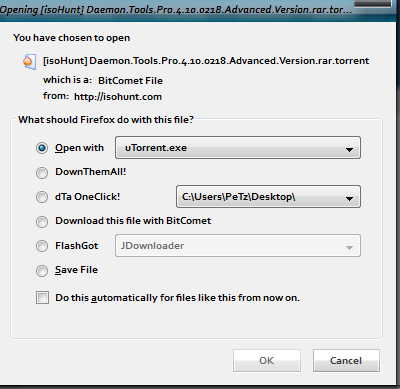Click 'You have chosen to open' text
The height and width of the screenshot is (389, 400).
[x=72, y=38]
